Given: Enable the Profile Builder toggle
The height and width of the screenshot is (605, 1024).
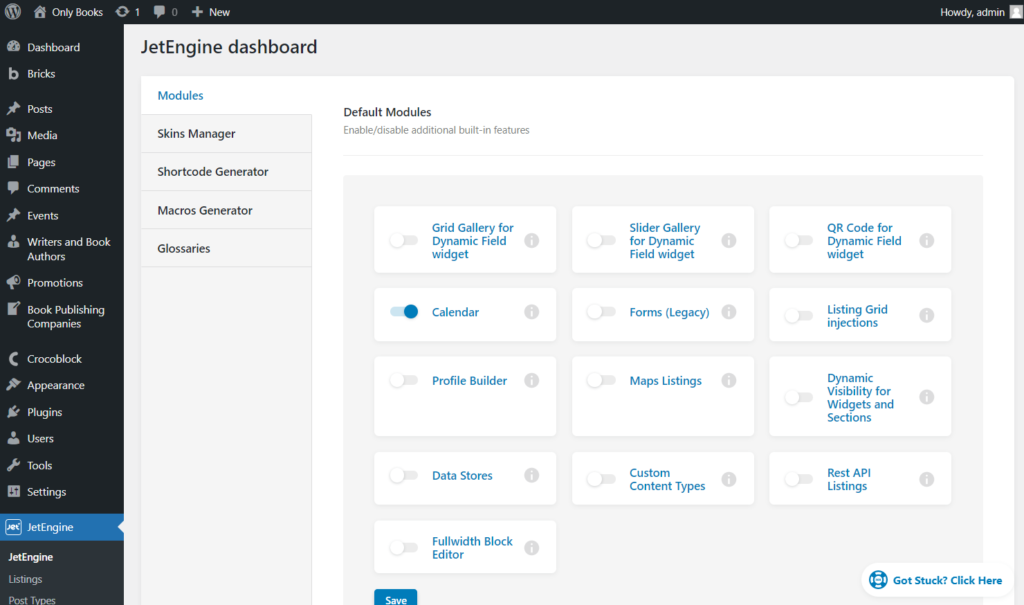Looking at the screenshot, I should point(404,380).
